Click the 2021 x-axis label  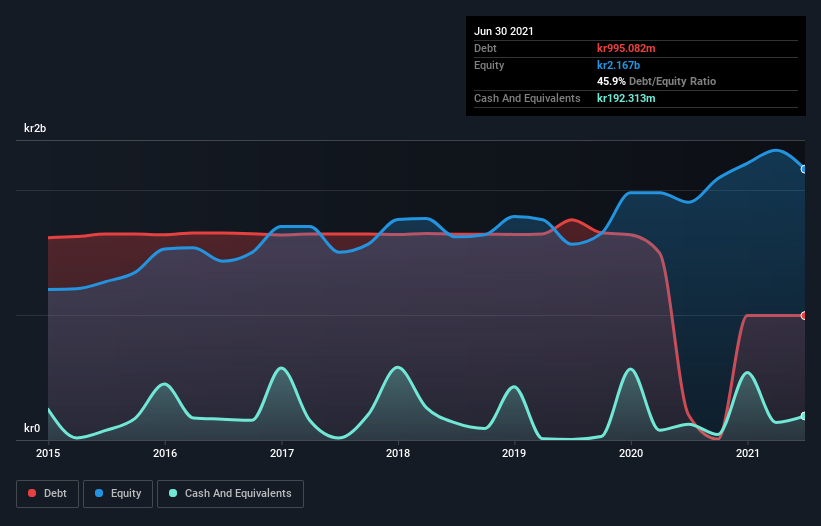pos(748,453)
